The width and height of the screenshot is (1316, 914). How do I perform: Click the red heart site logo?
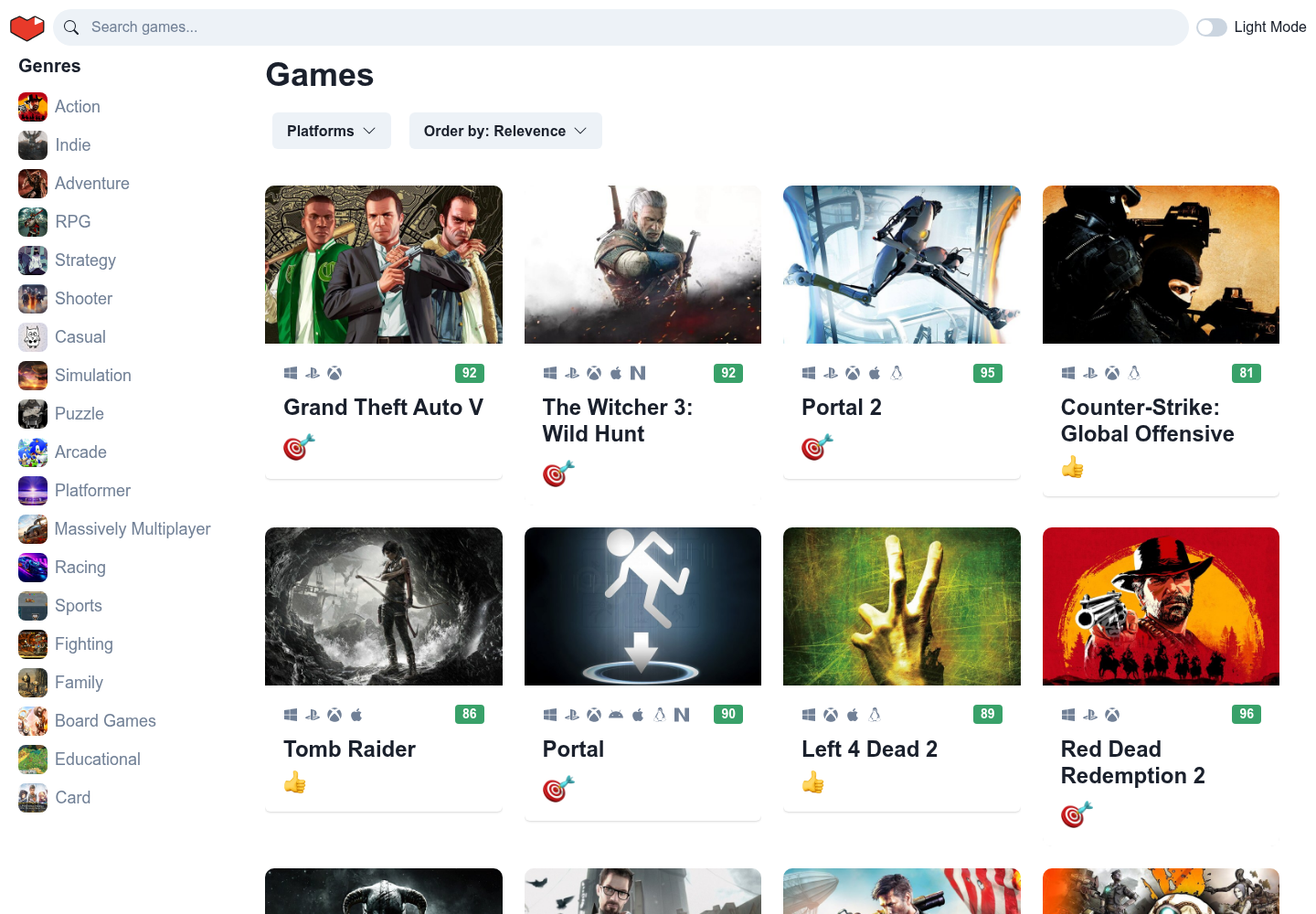pos(27,27)
